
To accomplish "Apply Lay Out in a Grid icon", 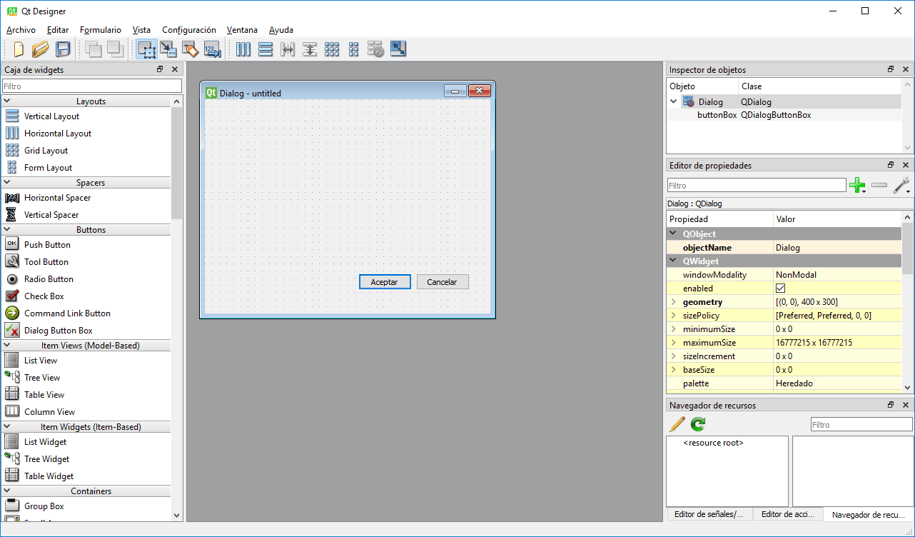I will (x=332, y=50).
